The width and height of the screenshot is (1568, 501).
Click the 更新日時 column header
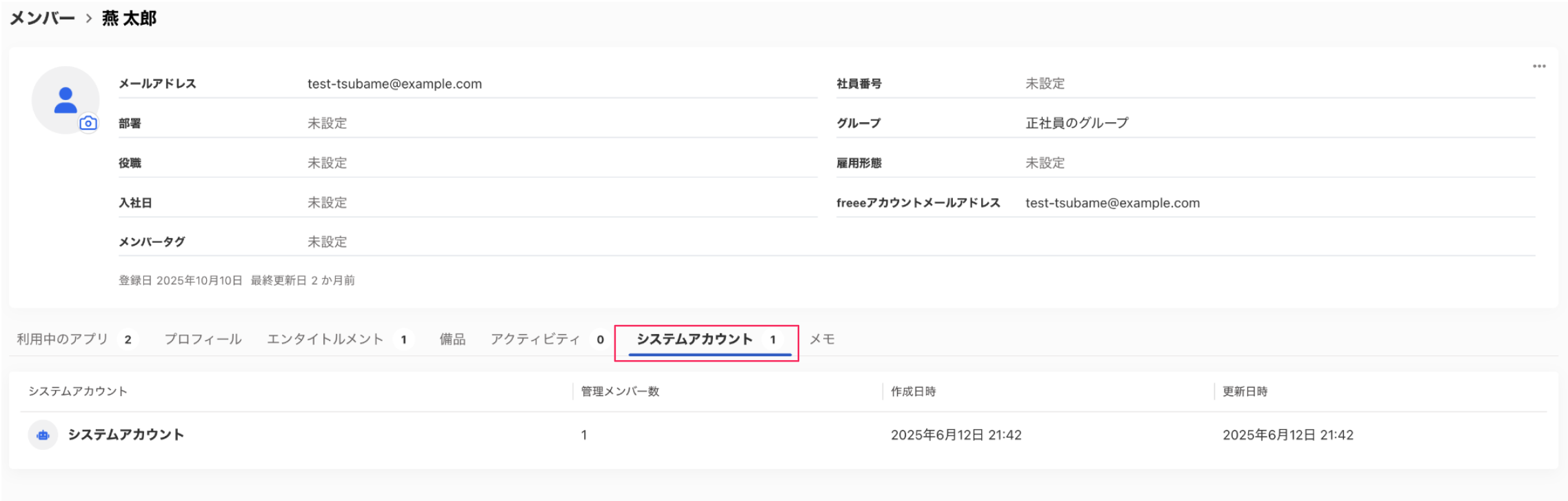pos(1245,391)
